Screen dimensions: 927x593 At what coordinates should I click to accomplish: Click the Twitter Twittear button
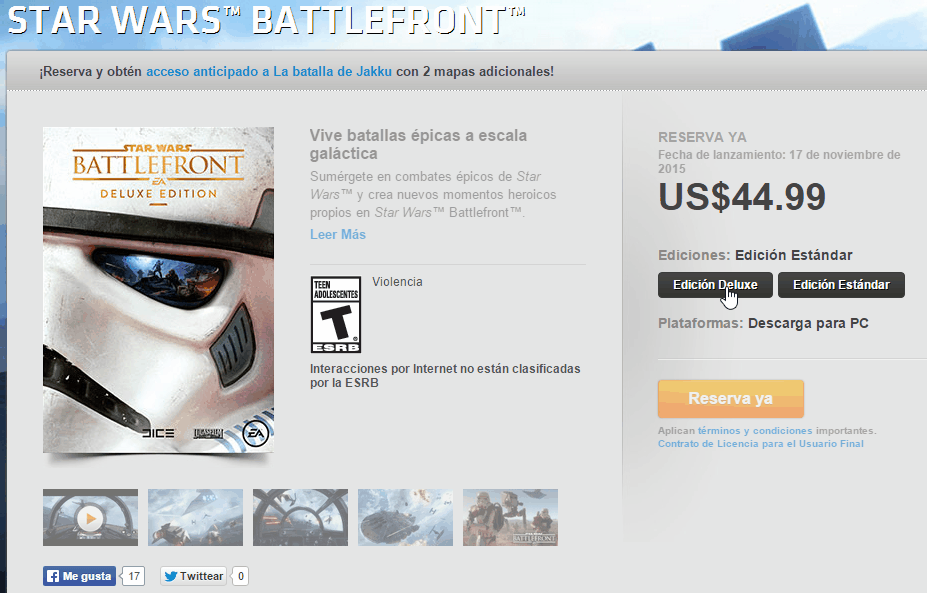193,576
